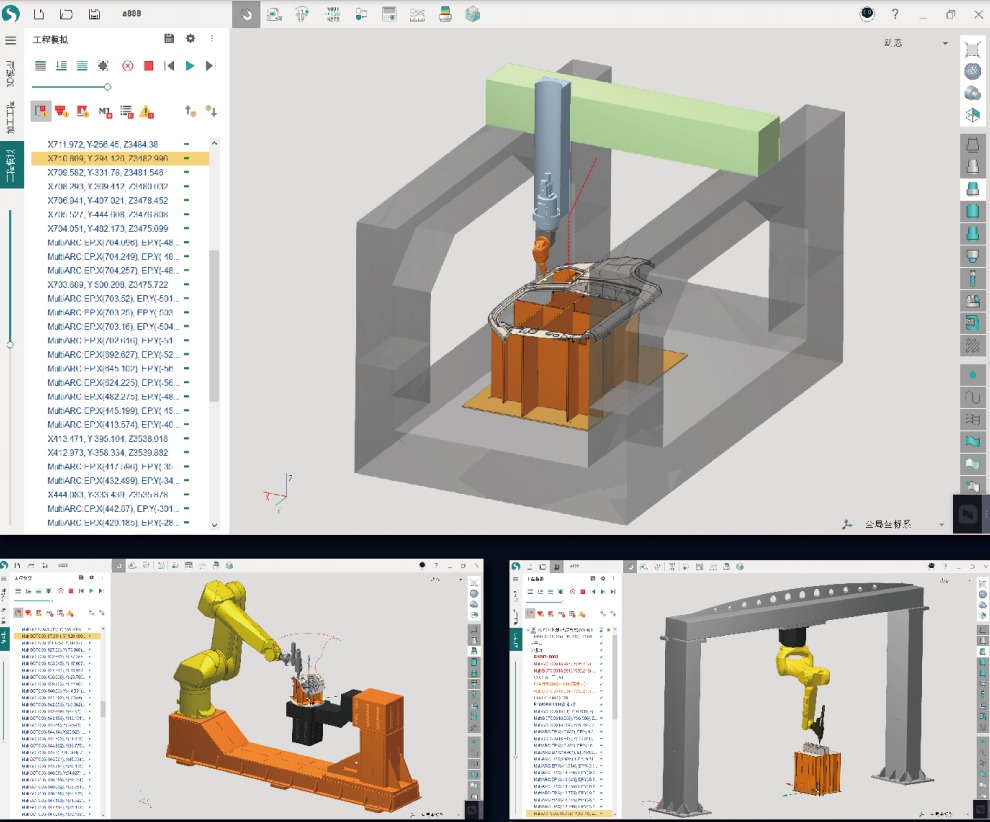Select the highlighted rotate-view tool in top toolbar
The image size is (990, 822).
[x=246, y=13]
